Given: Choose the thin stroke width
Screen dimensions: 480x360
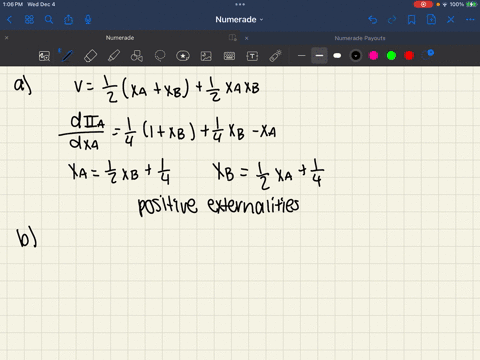Looking at the screenshot, I should [x=302, y=56].
